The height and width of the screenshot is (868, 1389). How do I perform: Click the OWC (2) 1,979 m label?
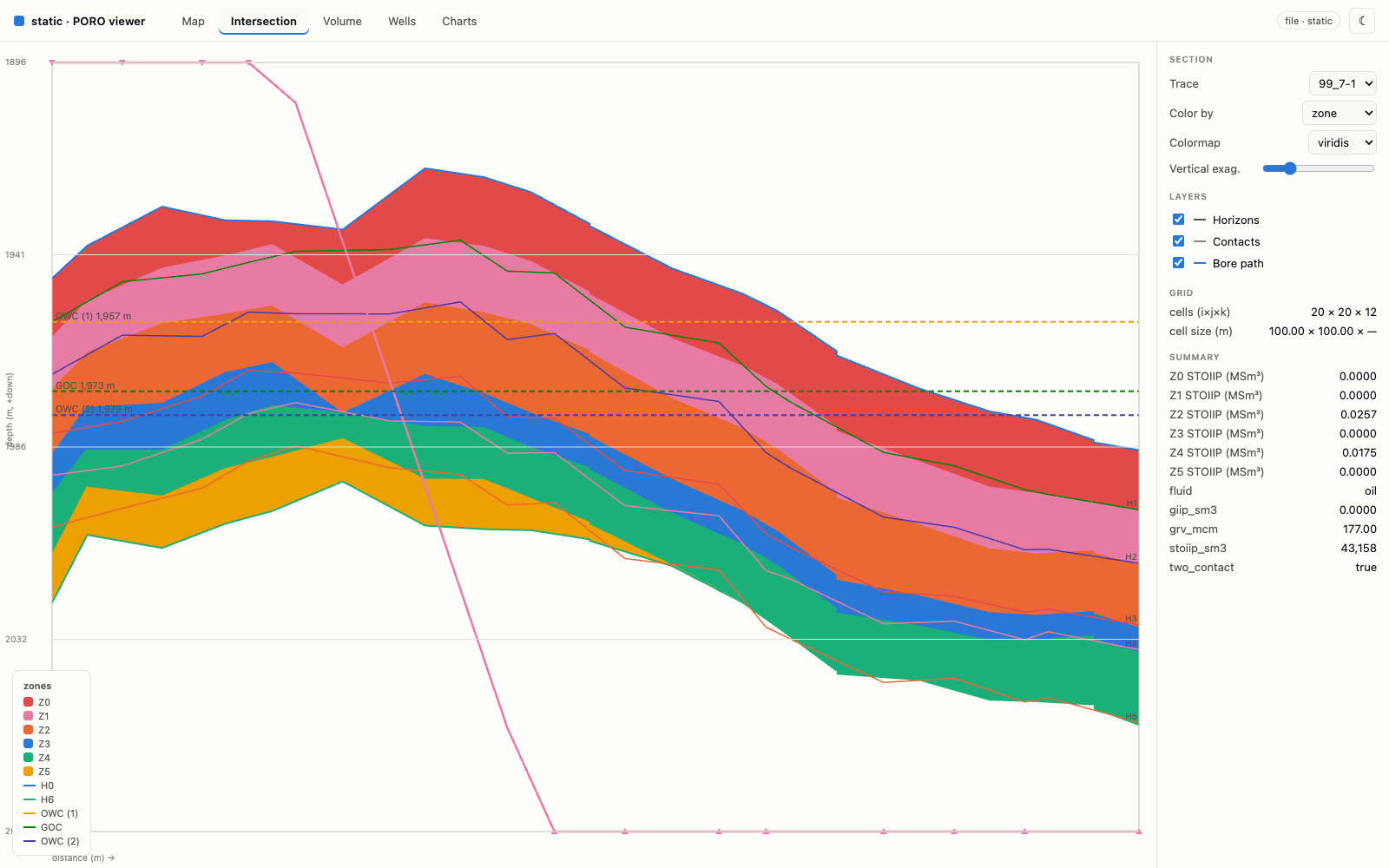pyautogui.click(x=94, y=409)
